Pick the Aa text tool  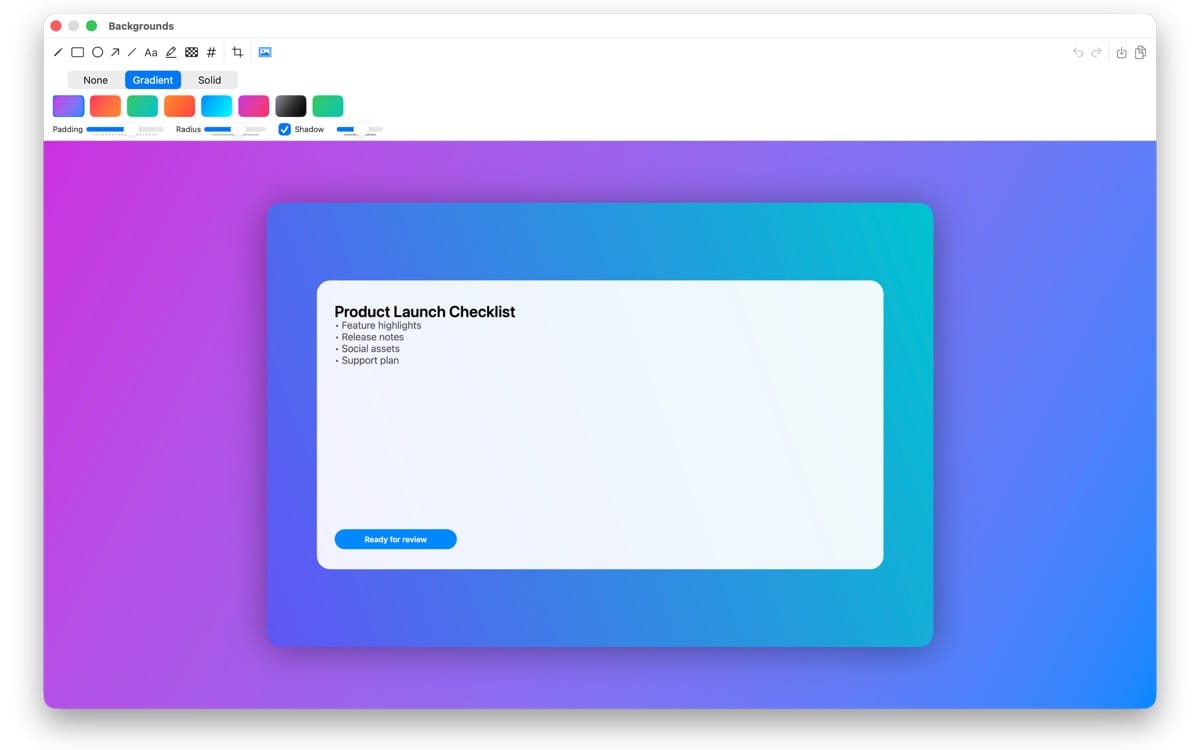pos(151,52)
